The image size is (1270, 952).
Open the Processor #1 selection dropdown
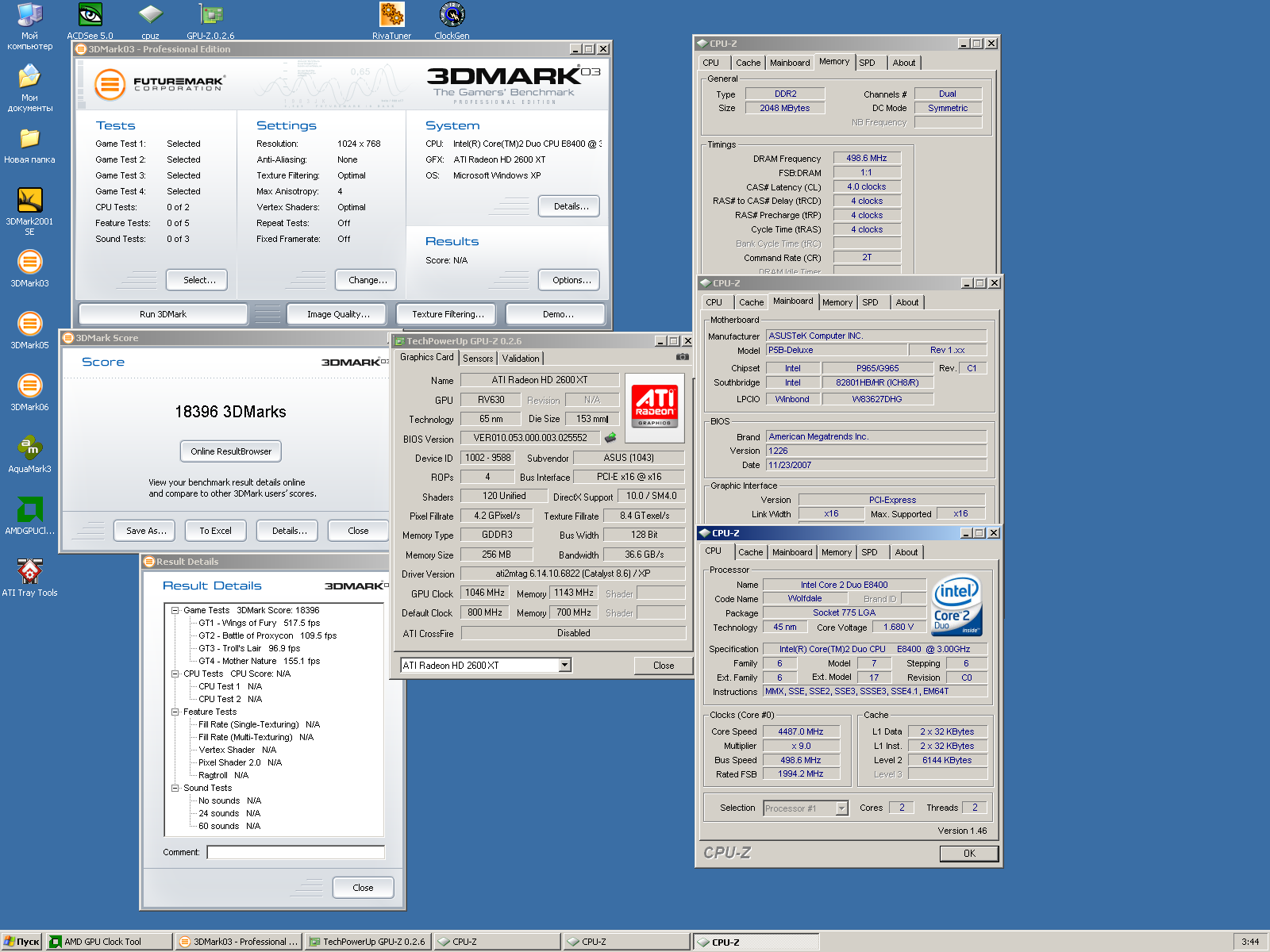(842, 808)
